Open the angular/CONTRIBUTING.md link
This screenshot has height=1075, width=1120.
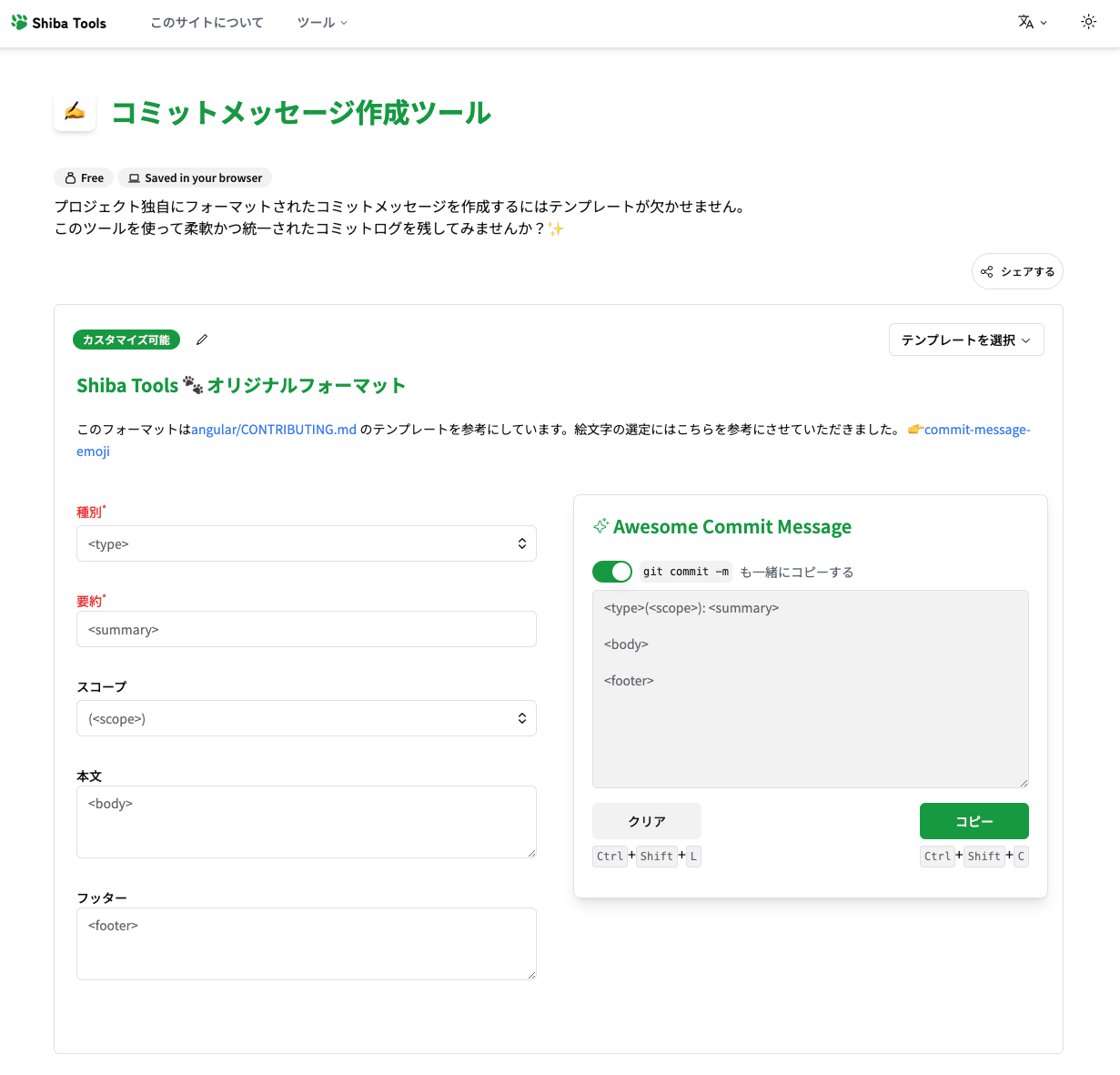tap(274, 429)
